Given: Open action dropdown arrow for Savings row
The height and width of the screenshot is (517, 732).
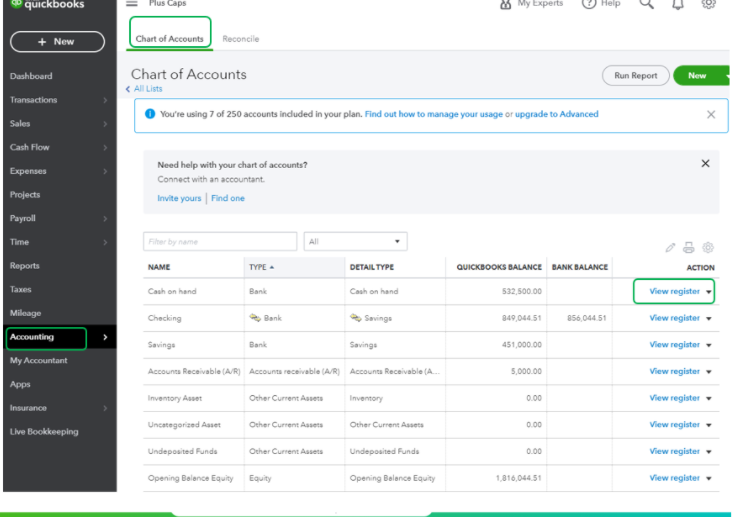Looking at the screenshot, I should [709, 345].
